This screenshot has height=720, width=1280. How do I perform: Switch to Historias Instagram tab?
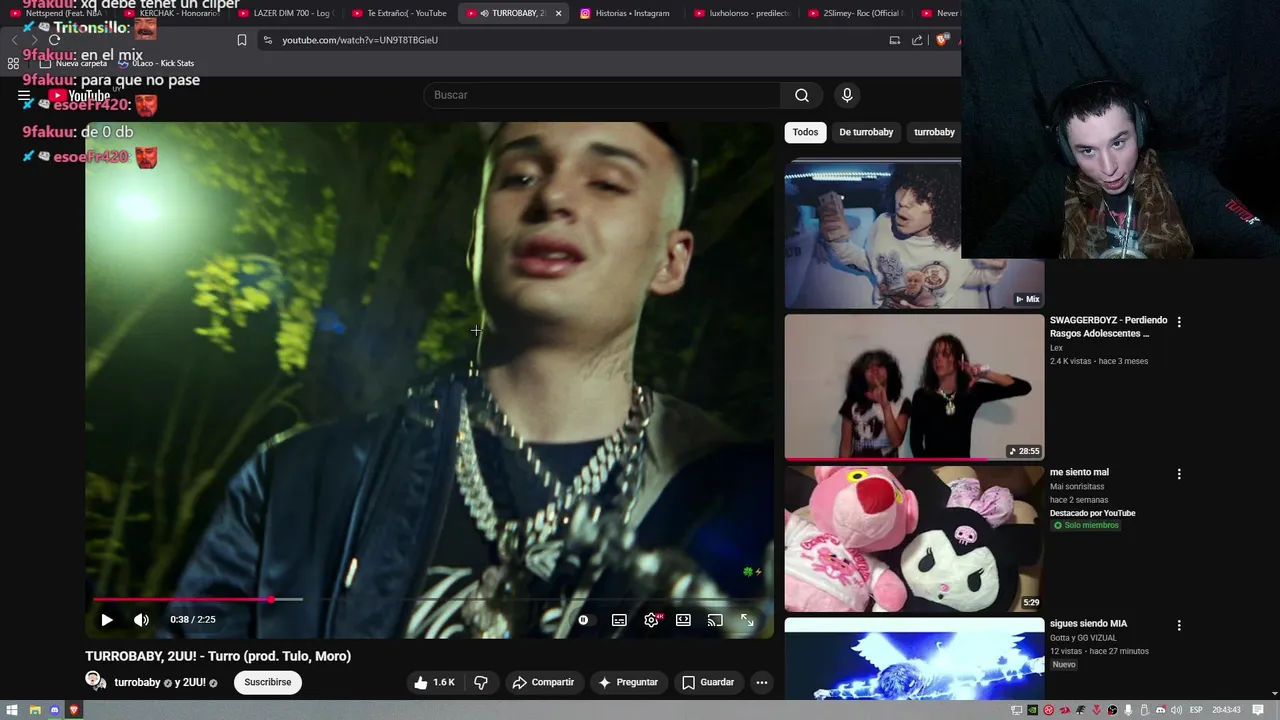627,13
